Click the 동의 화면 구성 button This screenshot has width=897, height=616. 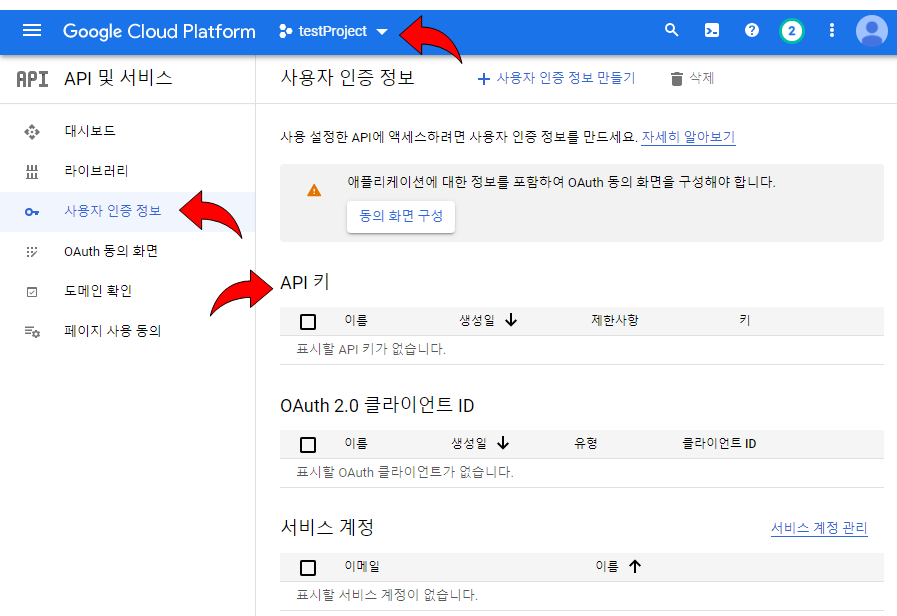coord(401,216)
